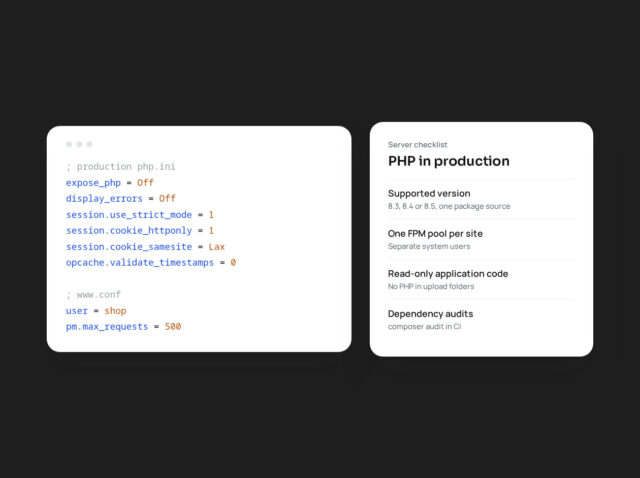The height and width of the screenshot is (478, 640).
Task: Select the 'user' key in www.conf
Action: tap(77, 311)
